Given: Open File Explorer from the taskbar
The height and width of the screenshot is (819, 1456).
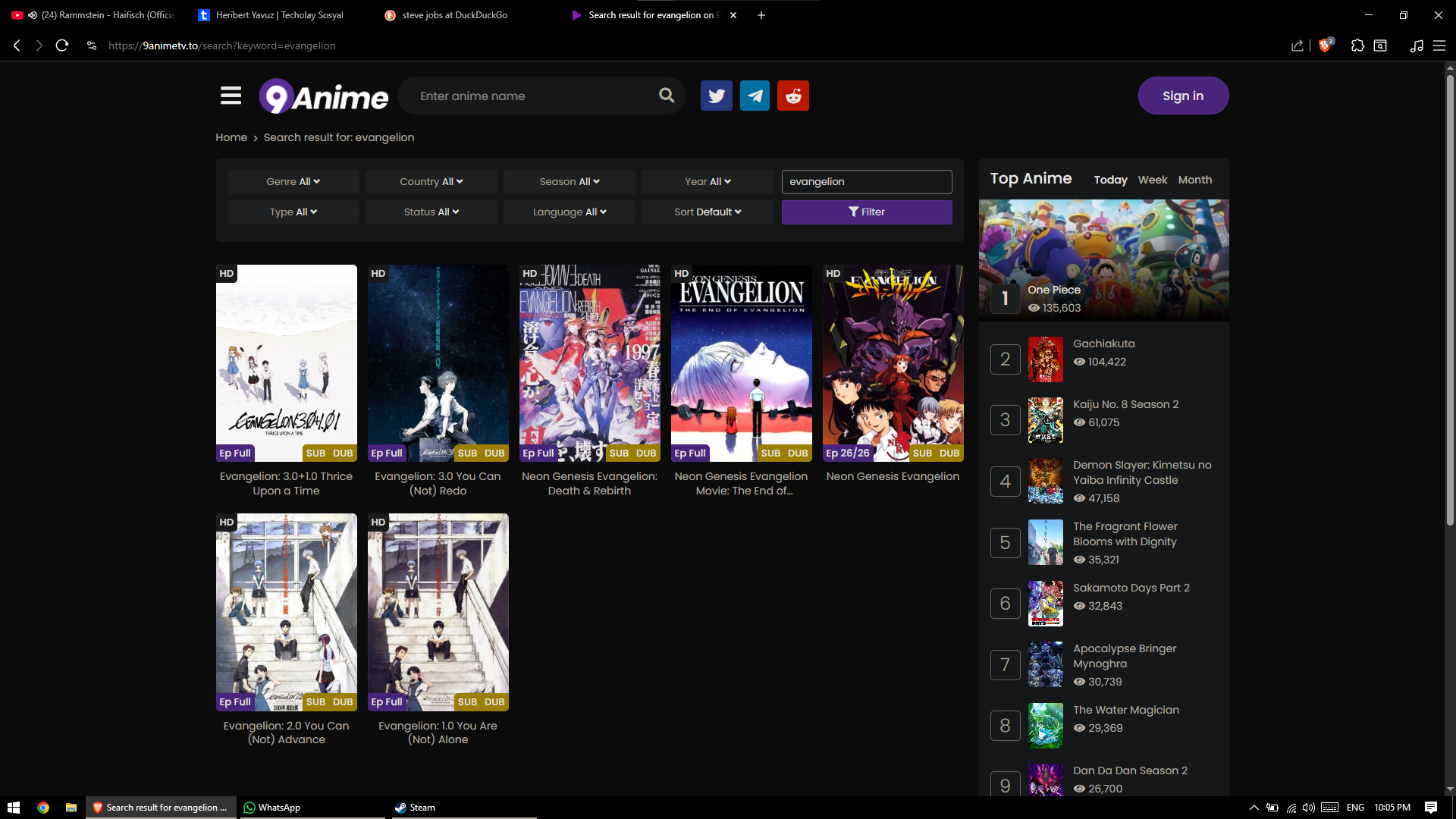Looking at the screenshot, I should coord(71,808).
